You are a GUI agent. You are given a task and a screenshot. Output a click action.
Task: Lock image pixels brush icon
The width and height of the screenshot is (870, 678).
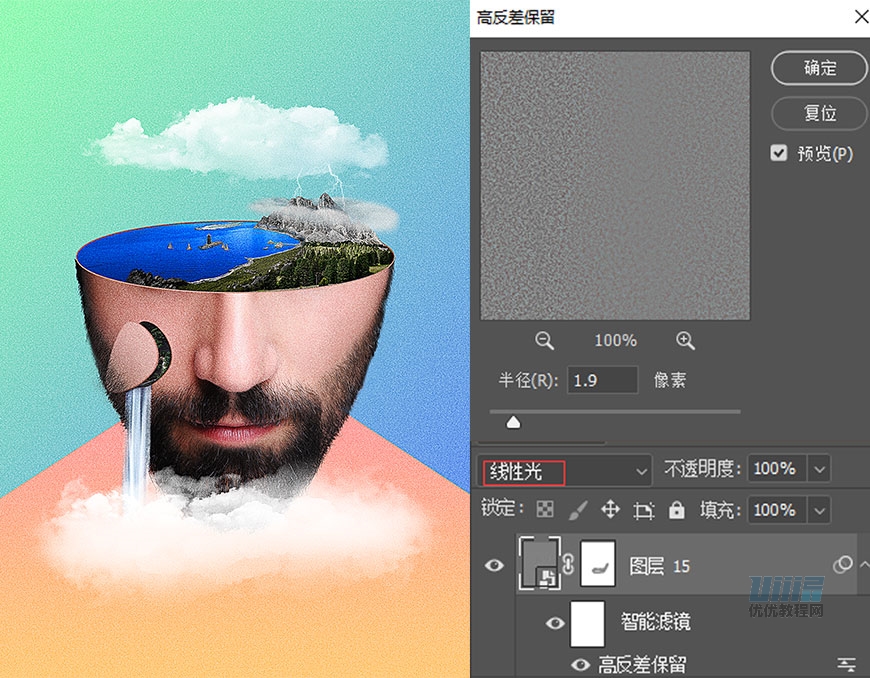point(578,509)
